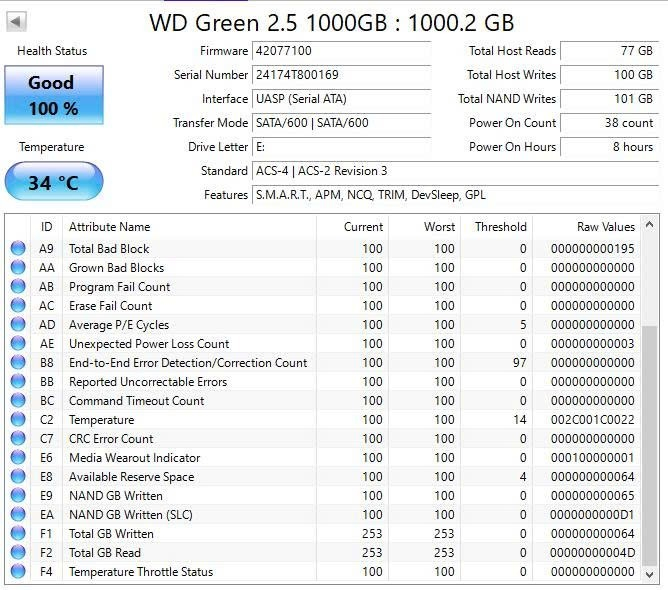Click threshold value 14
668x590 pixels.
point(520,420)
